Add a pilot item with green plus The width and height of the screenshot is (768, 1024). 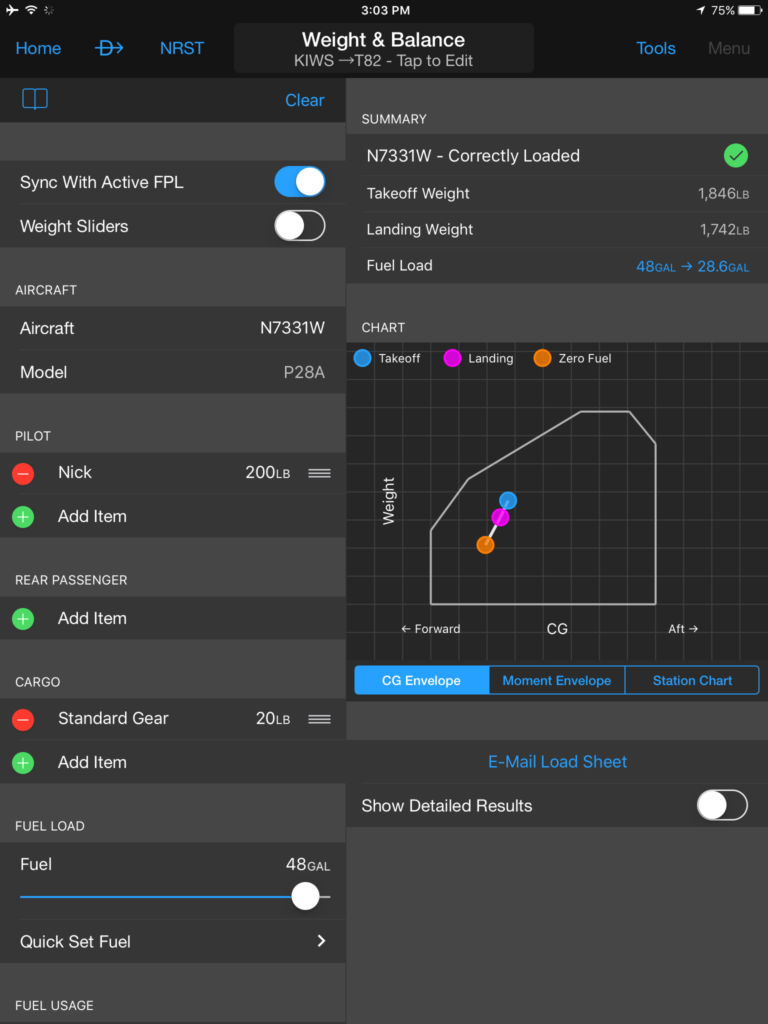(23, 517)
